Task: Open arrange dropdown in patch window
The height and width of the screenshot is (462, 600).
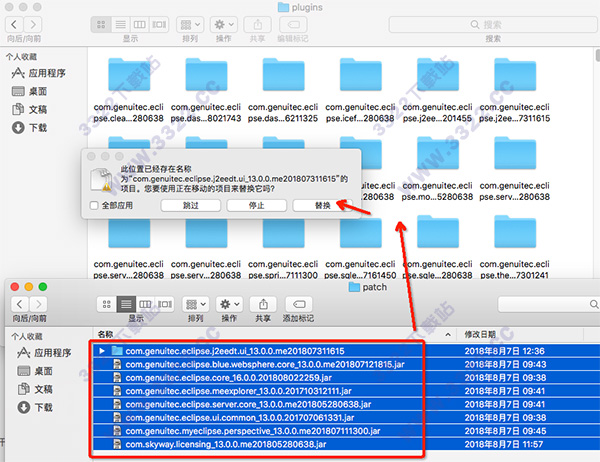Action: tap(196, 304)
